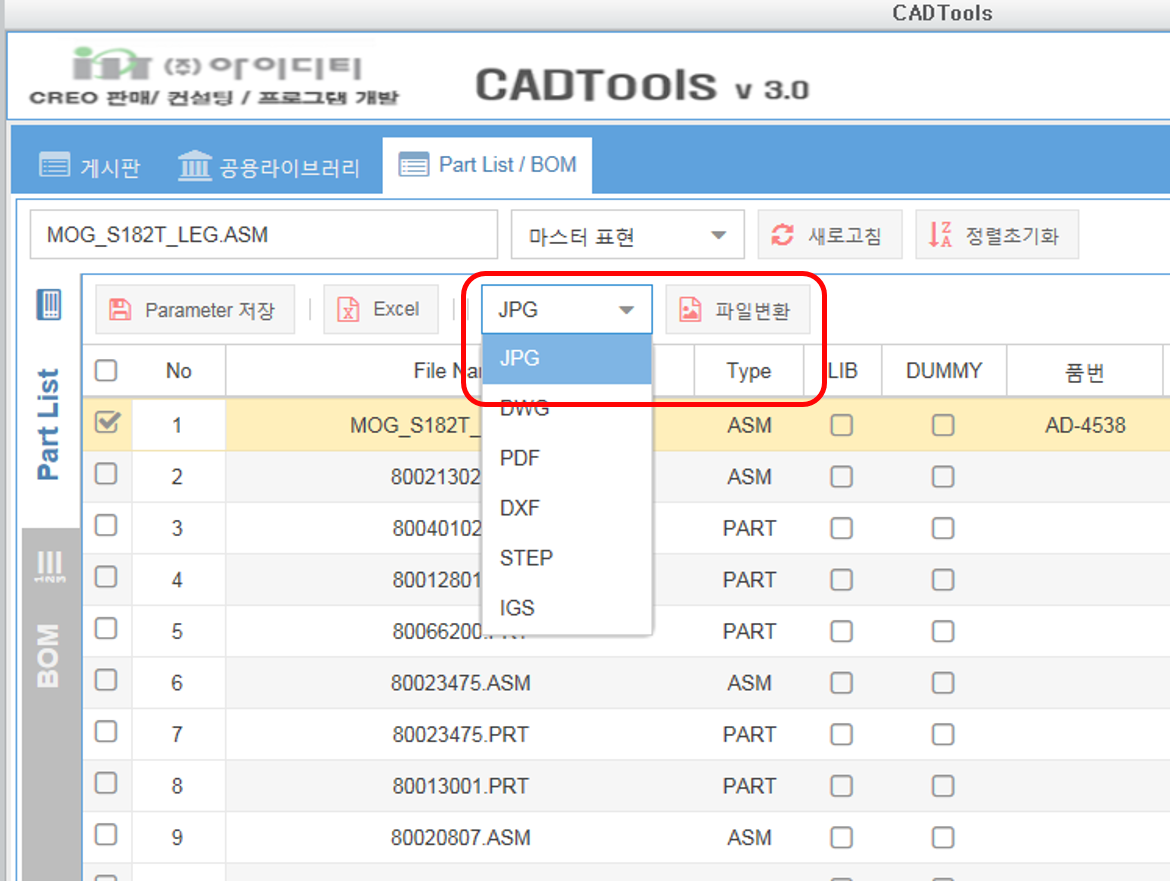Click the 정렬초기화 button

coord(997,235)
